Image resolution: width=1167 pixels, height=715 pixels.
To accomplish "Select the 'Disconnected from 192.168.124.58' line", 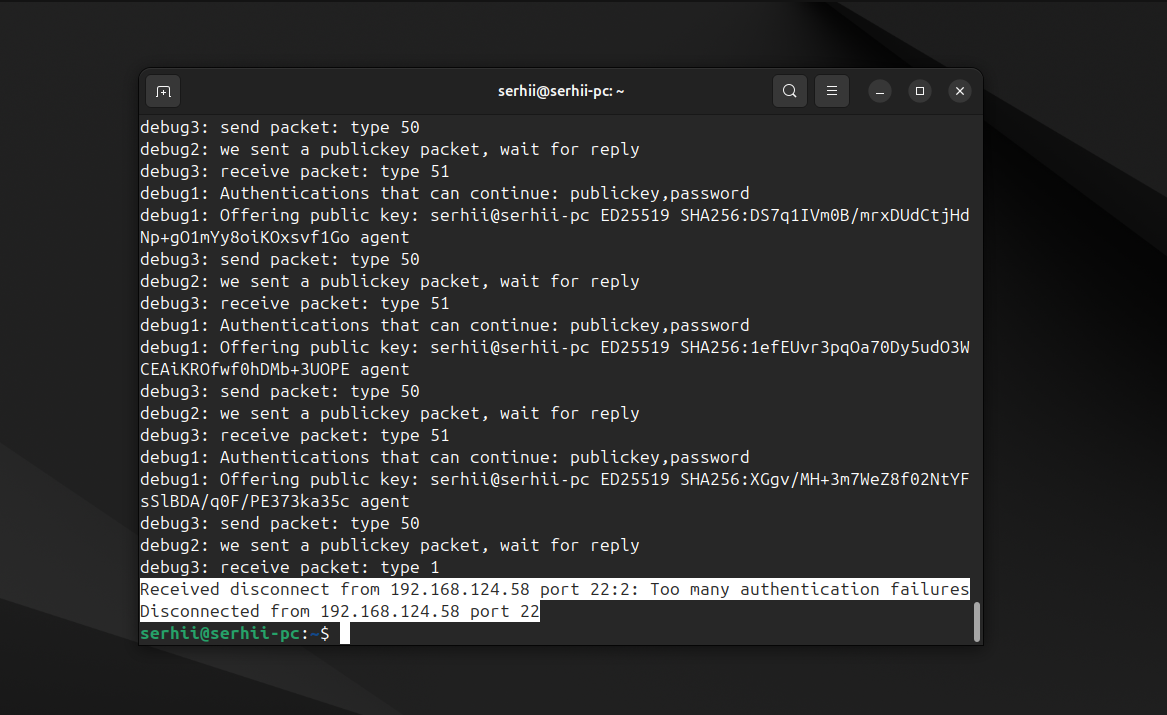I will point(339,611).
